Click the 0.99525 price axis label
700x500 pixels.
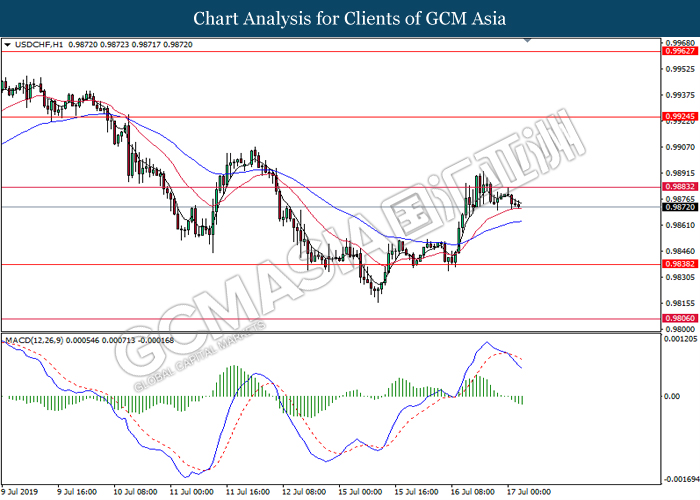pyautogui.click(x=680, y=69)
